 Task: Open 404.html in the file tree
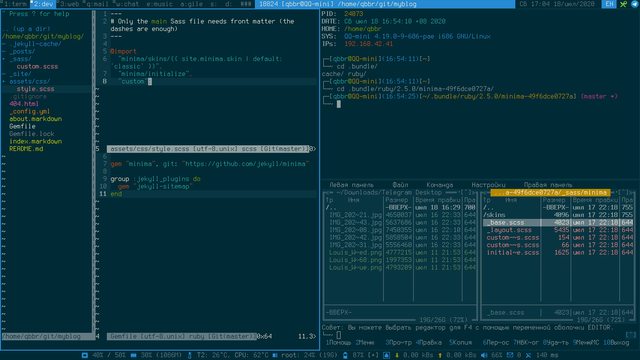coord(24,104)
